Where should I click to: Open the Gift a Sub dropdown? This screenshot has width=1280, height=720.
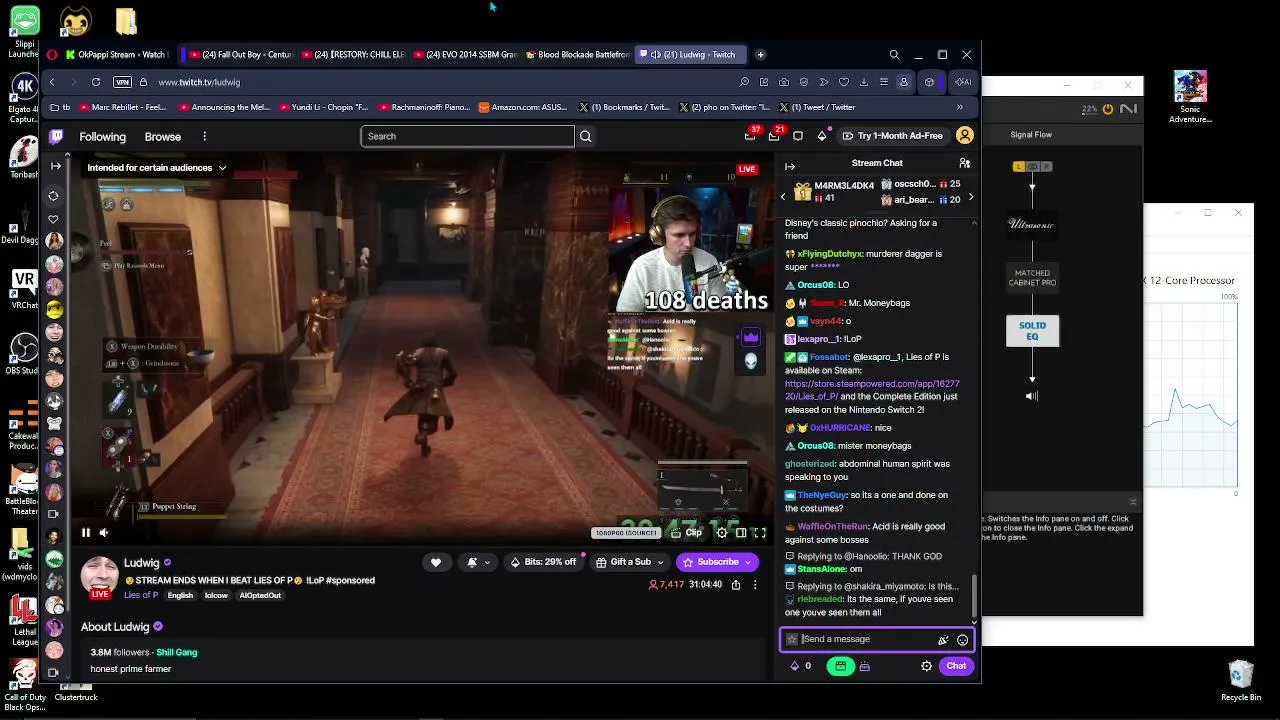[x=630, y=563]
